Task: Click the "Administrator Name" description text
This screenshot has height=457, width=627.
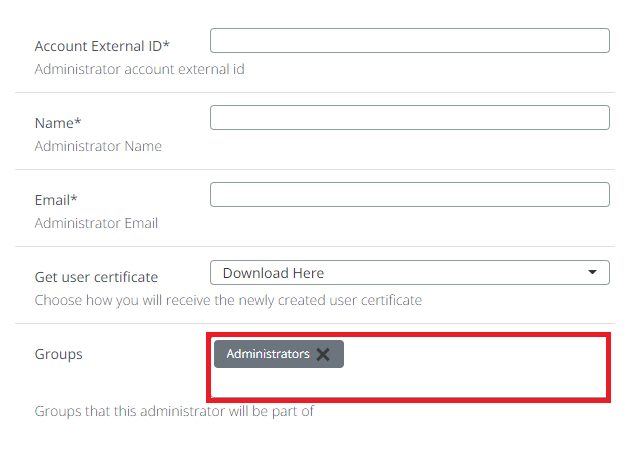Action: tap(98, 146)
